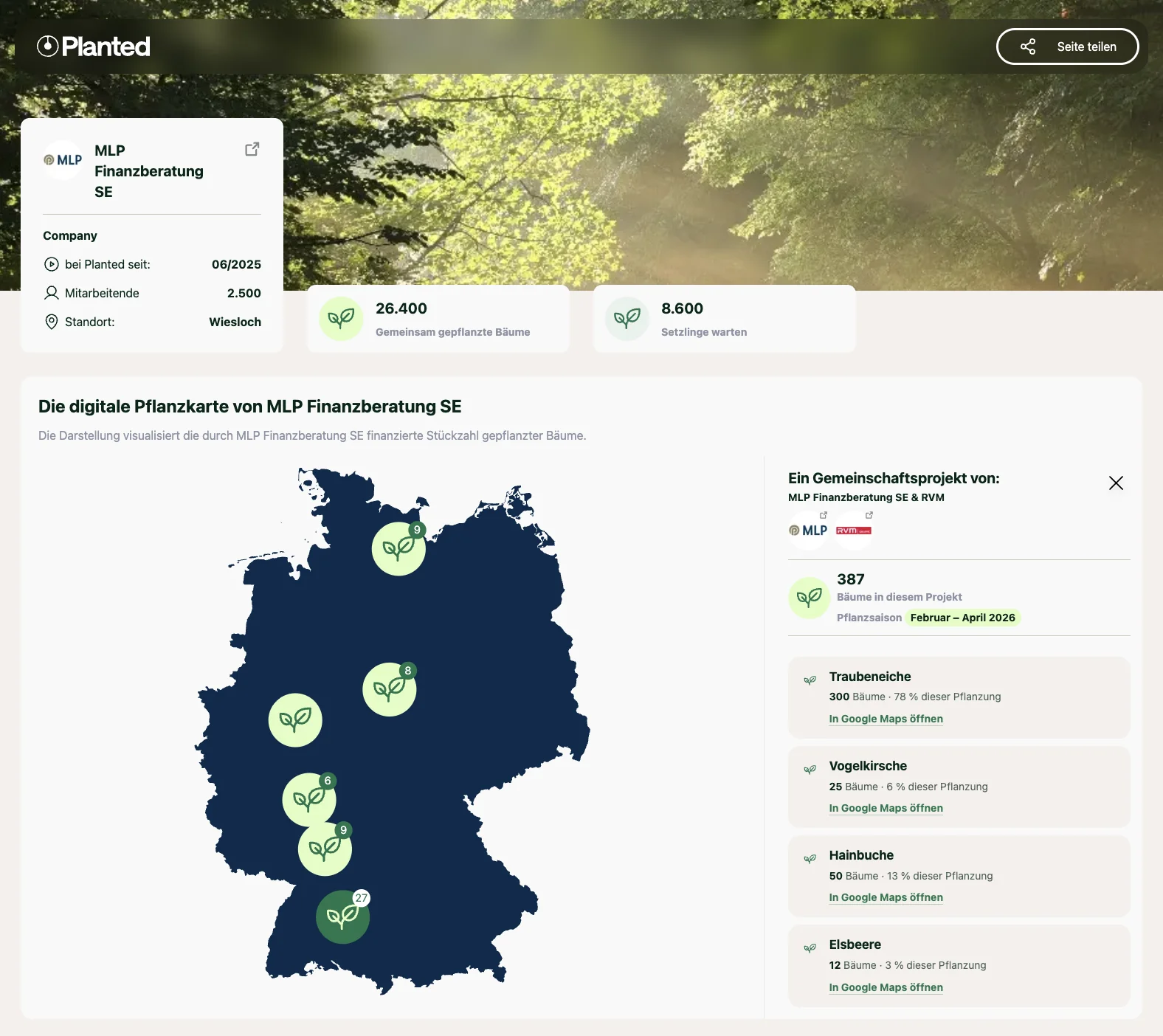Click the 2.500 Mitarbeitende value
Screen dimensions: 1163x1036
244,293
